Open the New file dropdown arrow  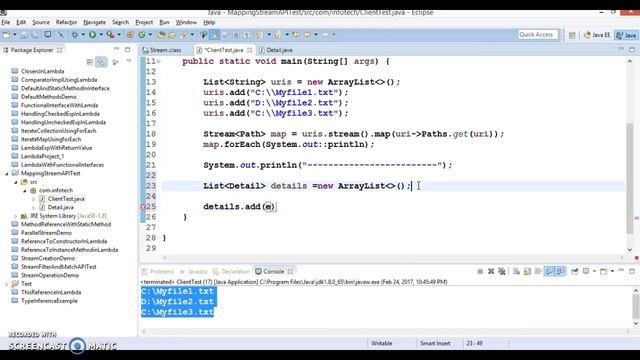tap(15, 35)
